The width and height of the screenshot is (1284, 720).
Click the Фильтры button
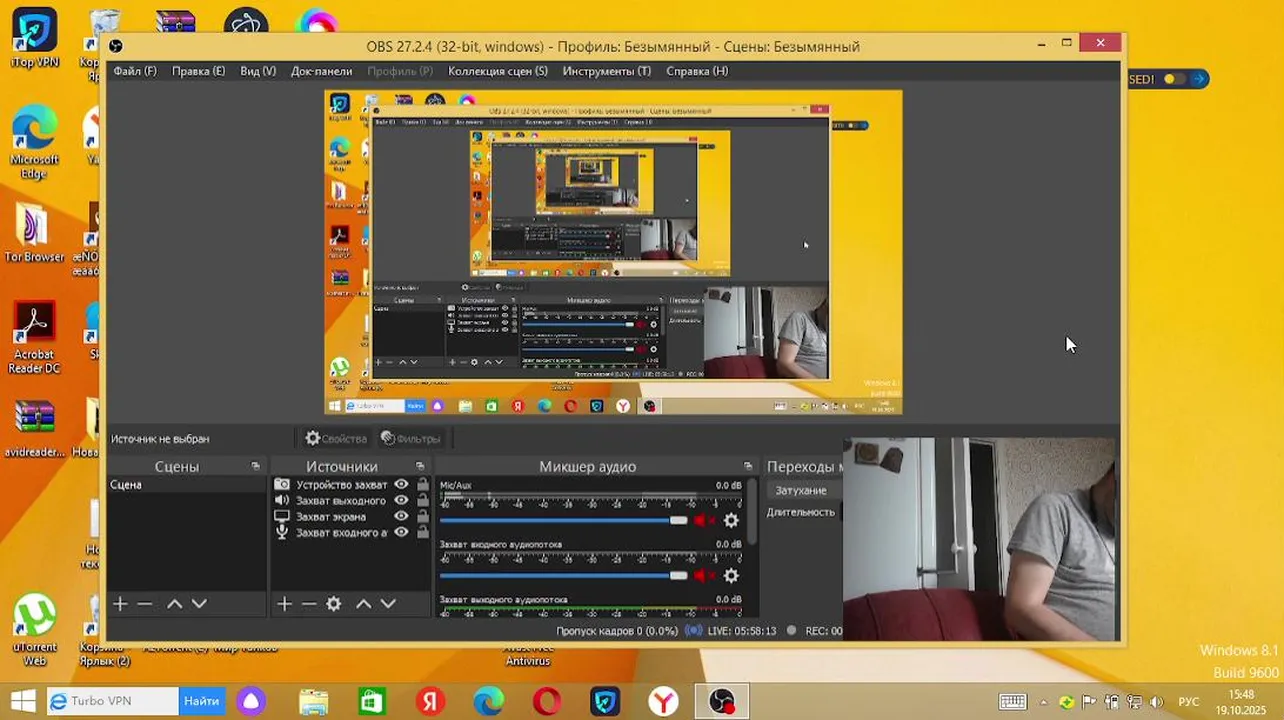[410, 438]
